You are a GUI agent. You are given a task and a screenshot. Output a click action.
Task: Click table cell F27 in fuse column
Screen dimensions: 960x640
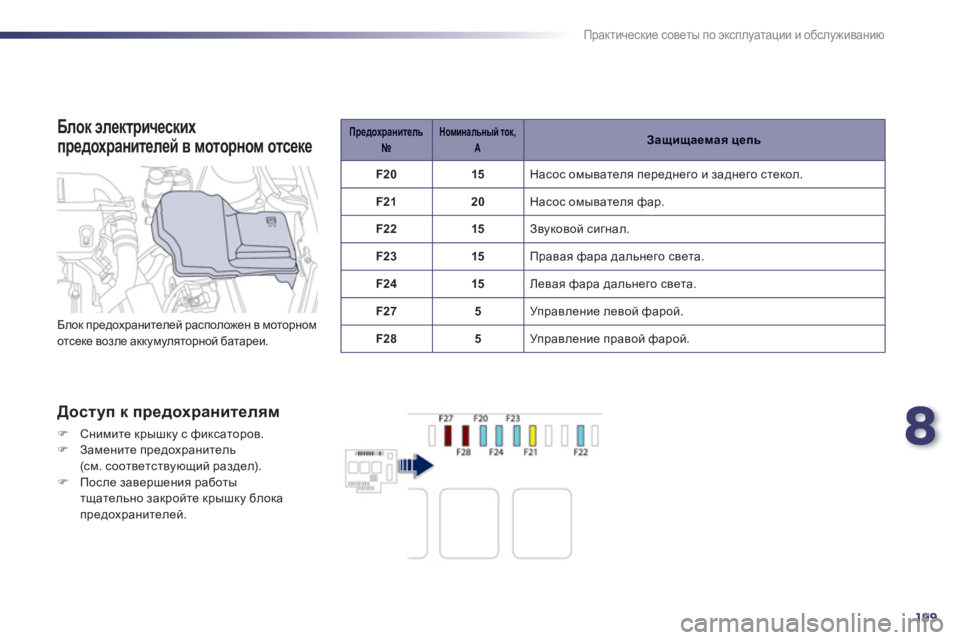click(386, 311)
